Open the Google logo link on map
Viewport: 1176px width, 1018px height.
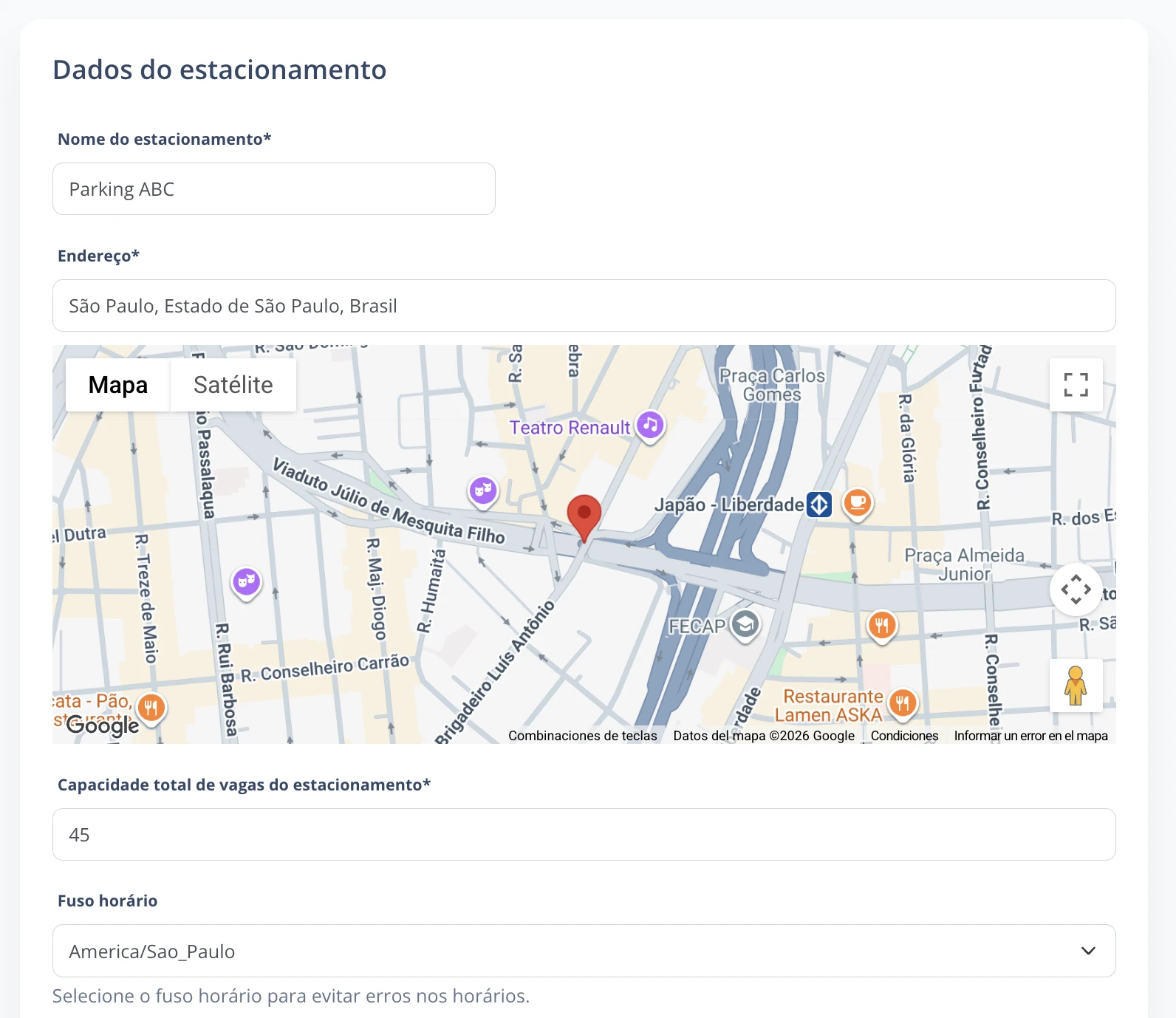103,725
